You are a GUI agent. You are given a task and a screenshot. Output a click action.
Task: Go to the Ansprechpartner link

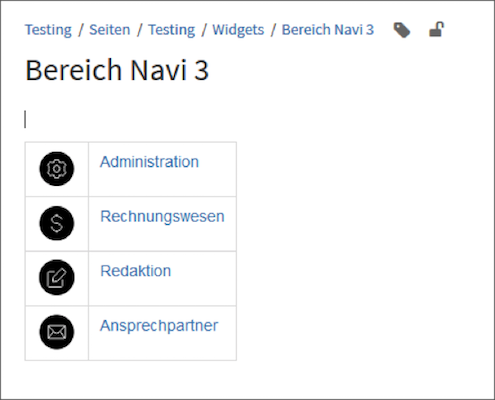[x=159, y=326]
